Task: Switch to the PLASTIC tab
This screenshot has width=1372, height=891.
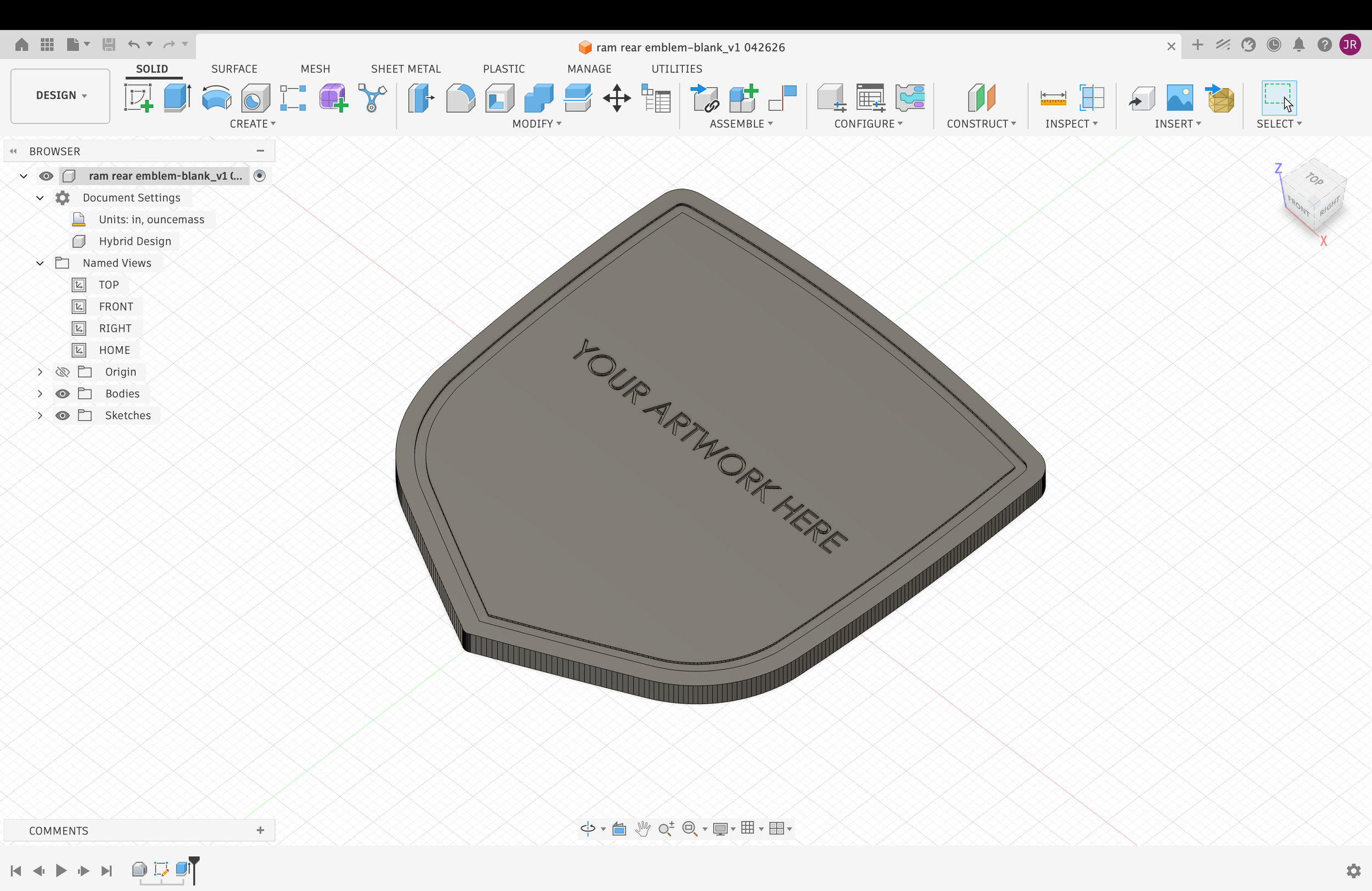Action: pos(504,69)
